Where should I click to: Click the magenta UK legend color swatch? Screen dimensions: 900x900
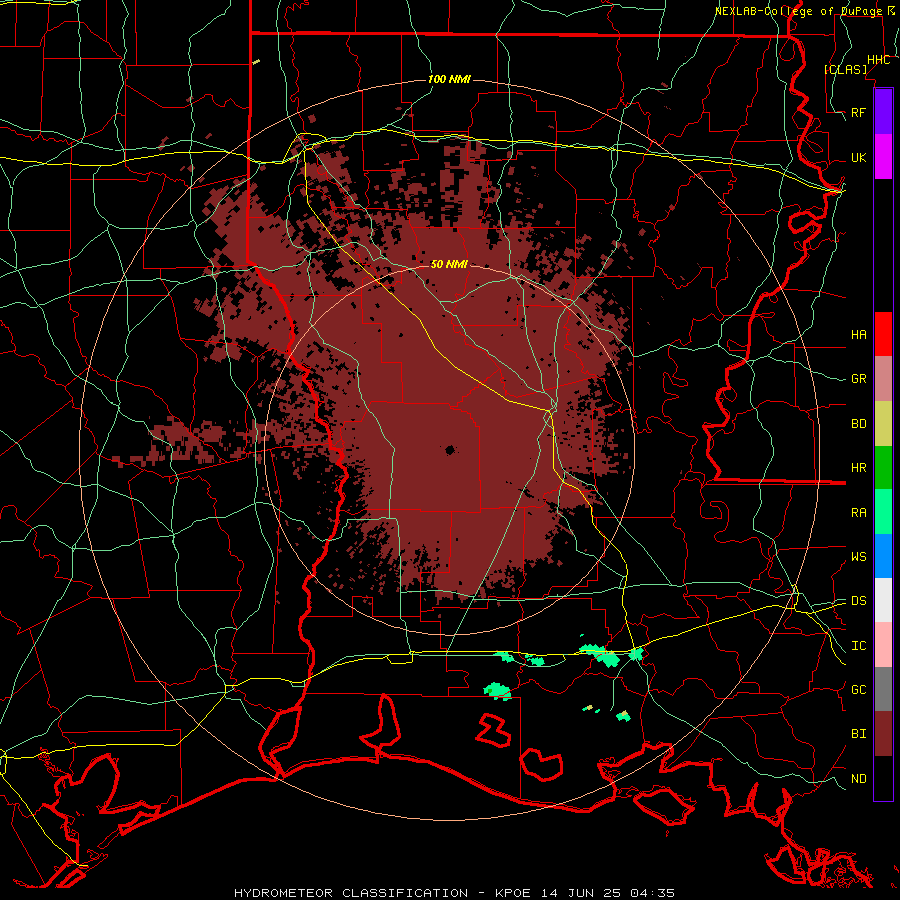click(883, 157)
